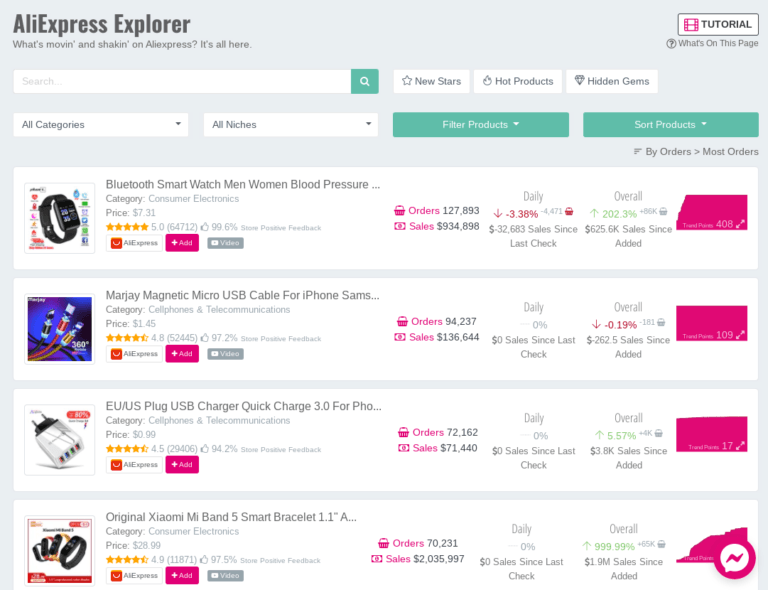This screenshot has width=768, height=590.
Task: Open the Filter Products menu
Action: [481, 125]
